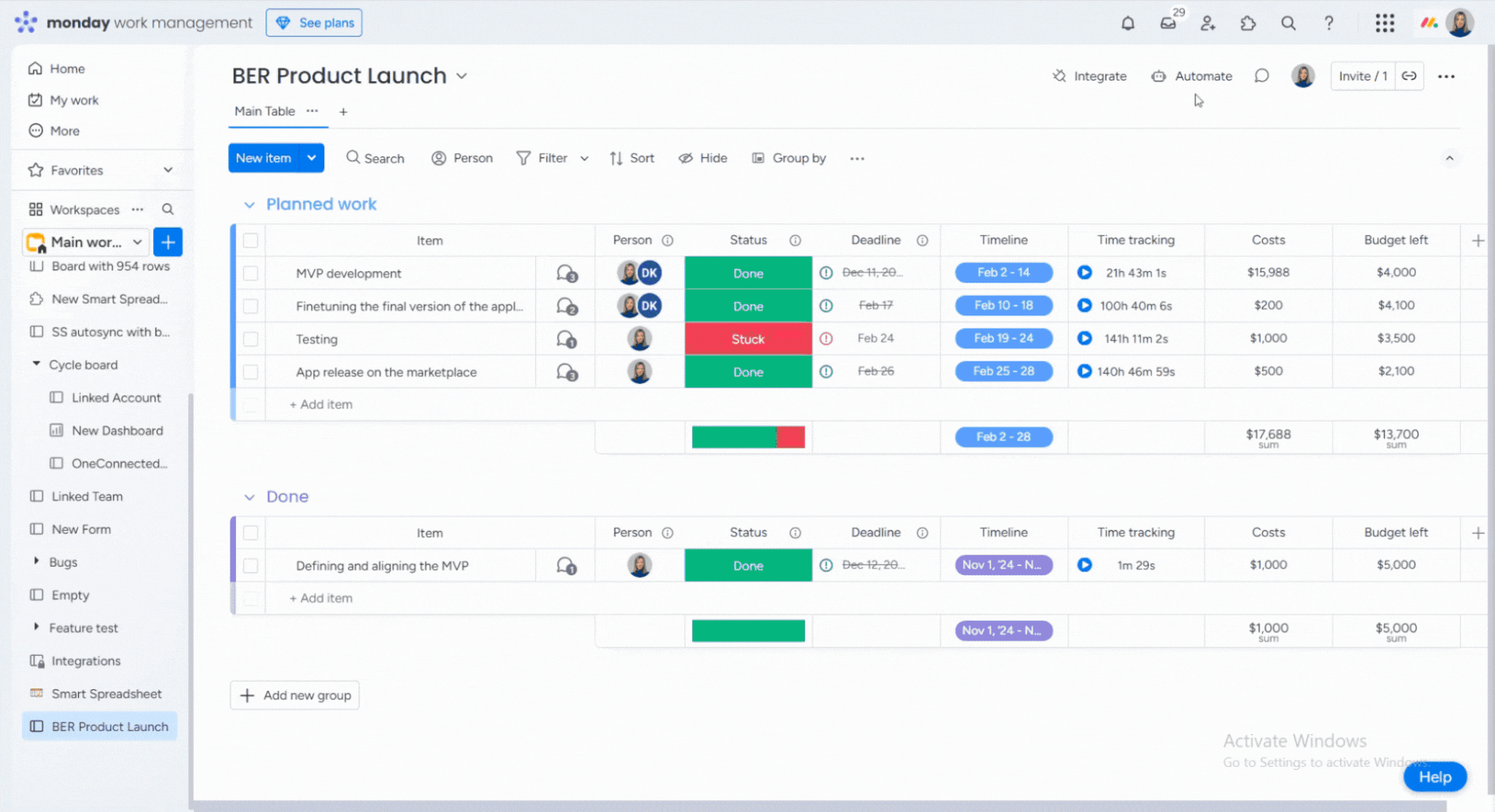
Task: Open the Help button
Action: pos(1435,777)
